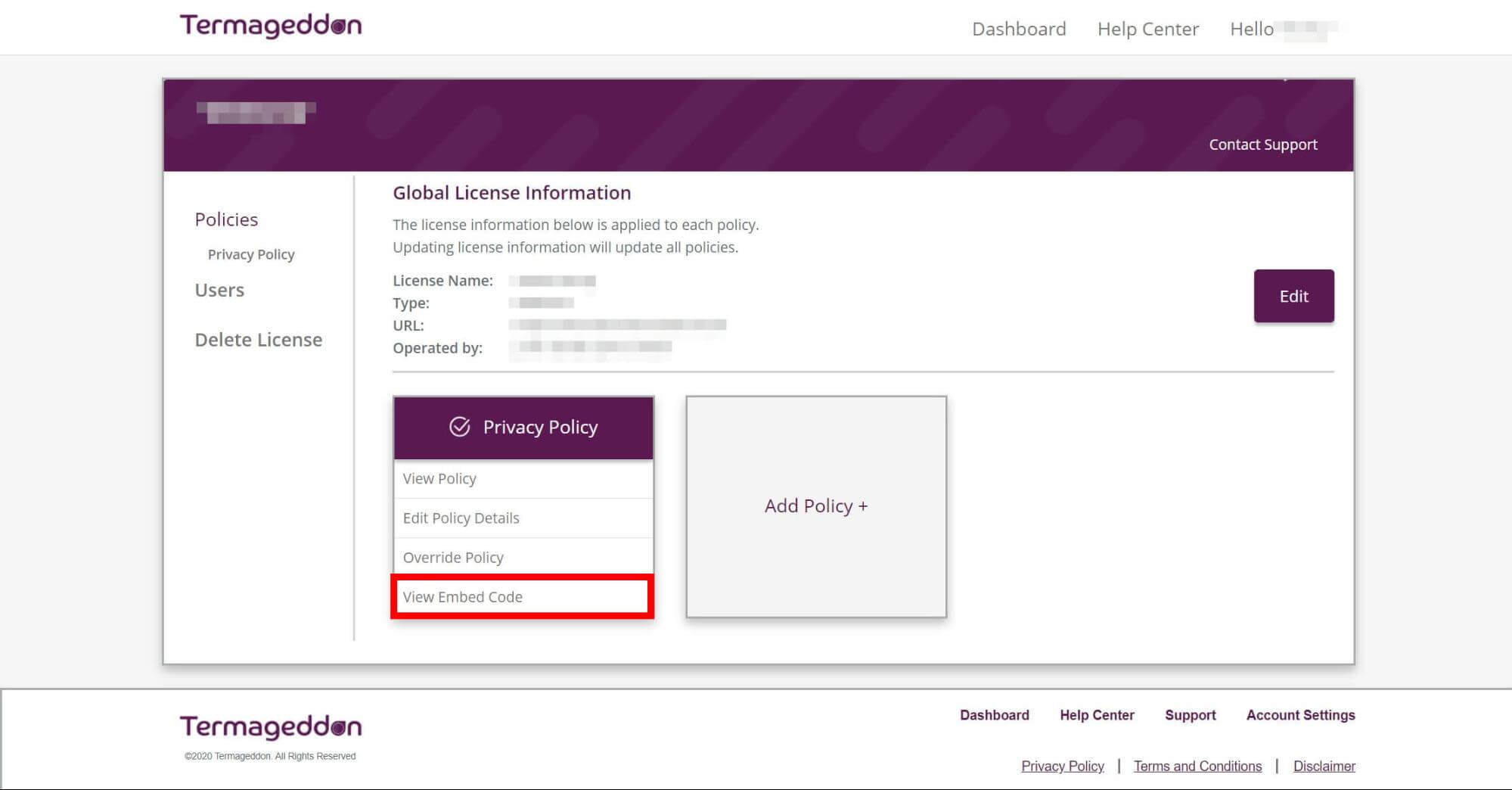Open Dashboard link in the footer
1512x790 pixels.
click(995, 715)
